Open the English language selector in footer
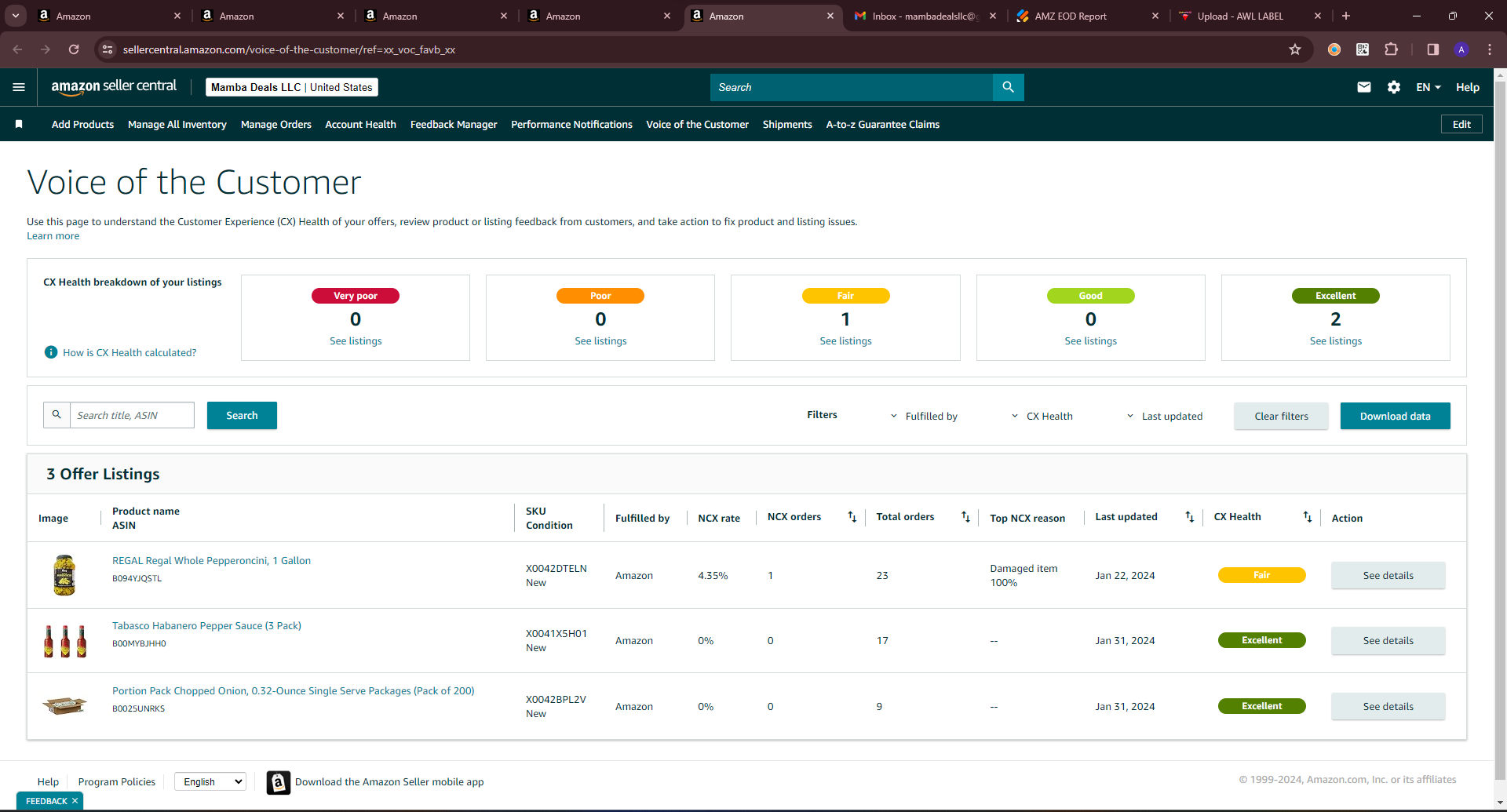Screen dimensions: 1507x812 210,781
